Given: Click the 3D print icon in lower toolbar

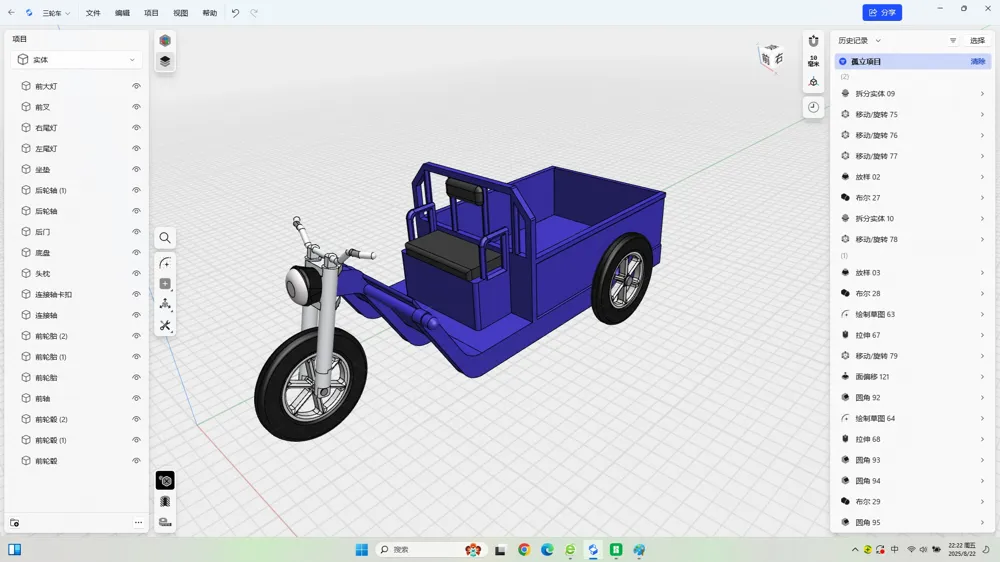Looking at the screenshot, I should pyautogui.click(x=165, y=501).
